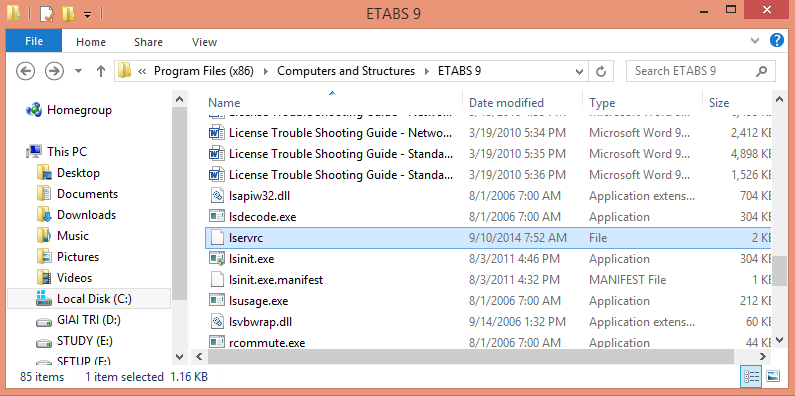
Task: Sort by Date modified column
Action: point(506,102)
